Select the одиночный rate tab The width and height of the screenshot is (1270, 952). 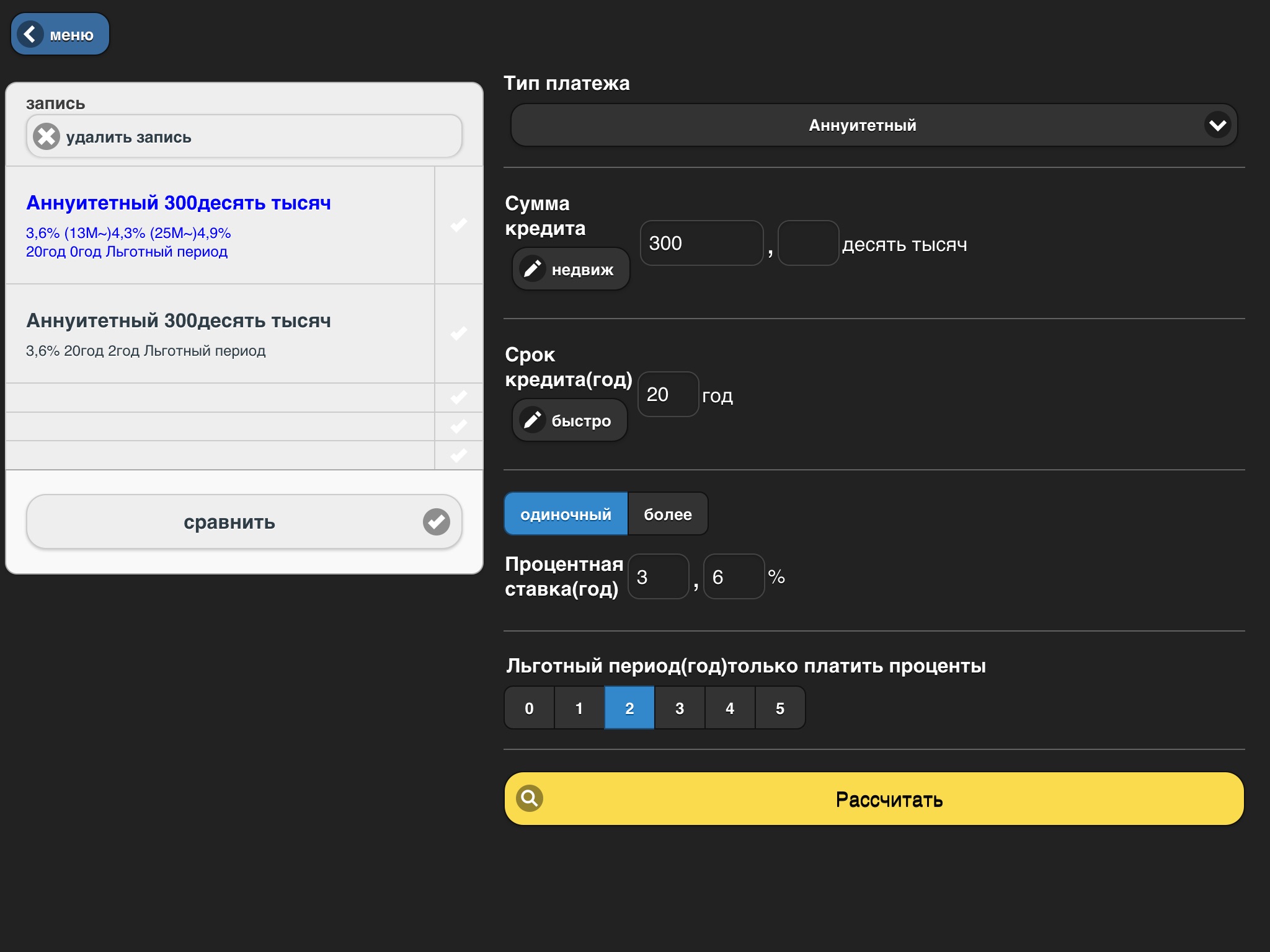[566, 514]
